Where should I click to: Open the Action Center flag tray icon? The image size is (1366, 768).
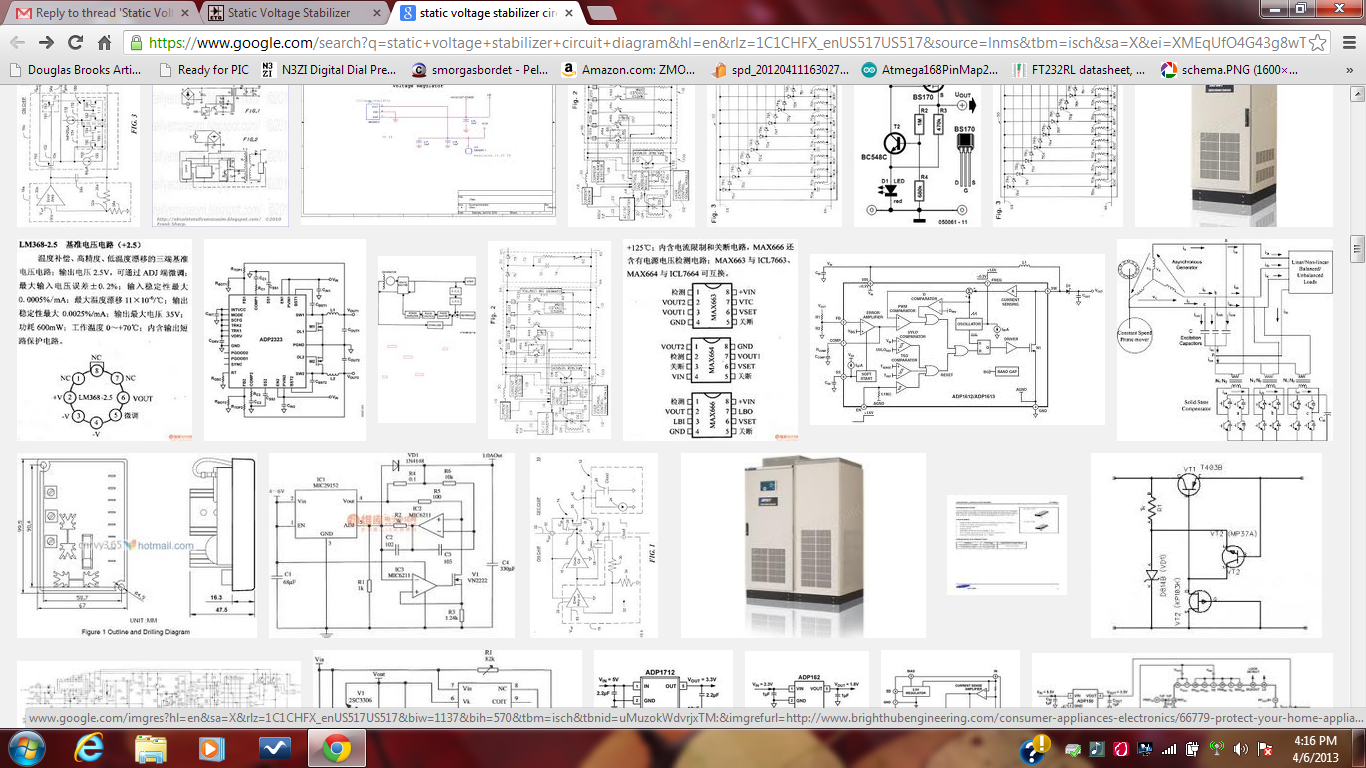[x=1267, y=749]
